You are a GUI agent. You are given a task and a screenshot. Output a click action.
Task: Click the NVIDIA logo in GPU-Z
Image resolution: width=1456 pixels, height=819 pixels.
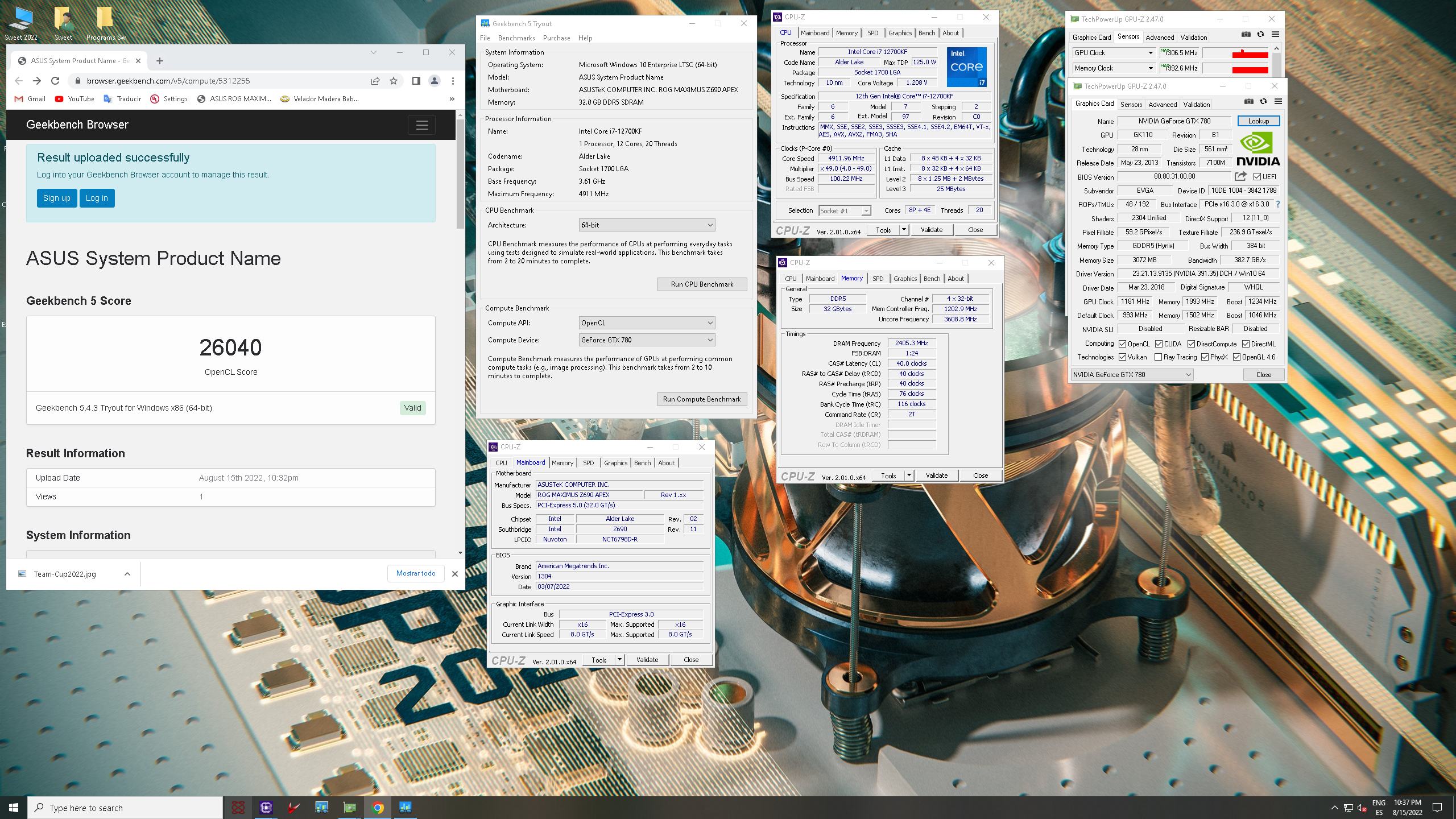click(x=1258, y=148)
